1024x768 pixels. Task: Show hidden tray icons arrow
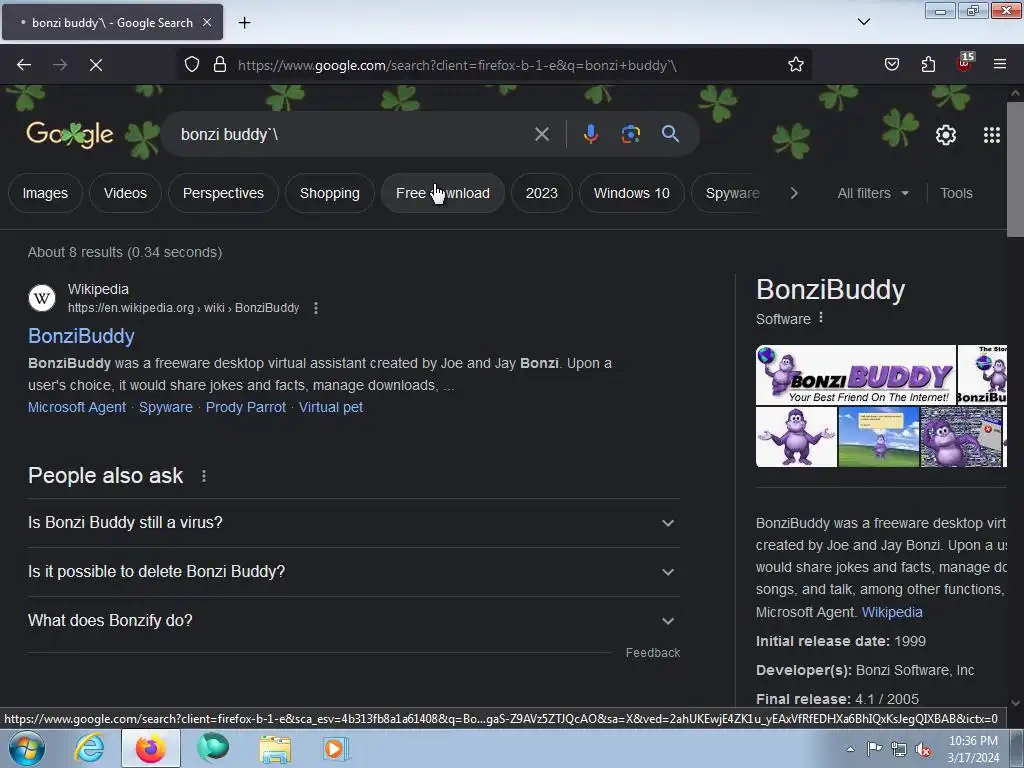pyautogui.click(x=850, y=749)
